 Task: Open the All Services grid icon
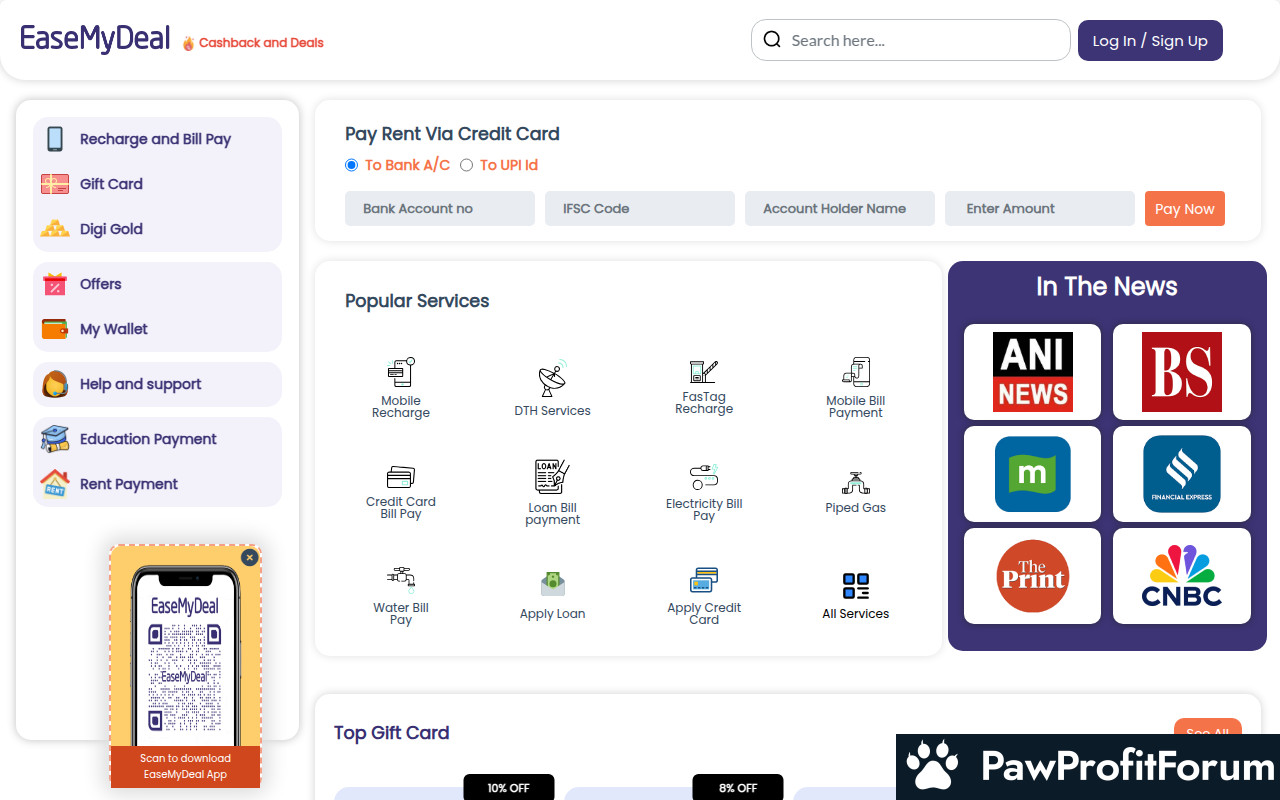click(855, 586)
